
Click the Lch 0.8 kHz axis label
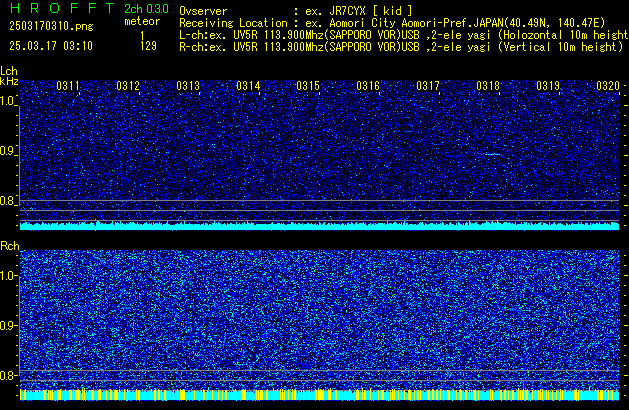click(x=8, y=201)
